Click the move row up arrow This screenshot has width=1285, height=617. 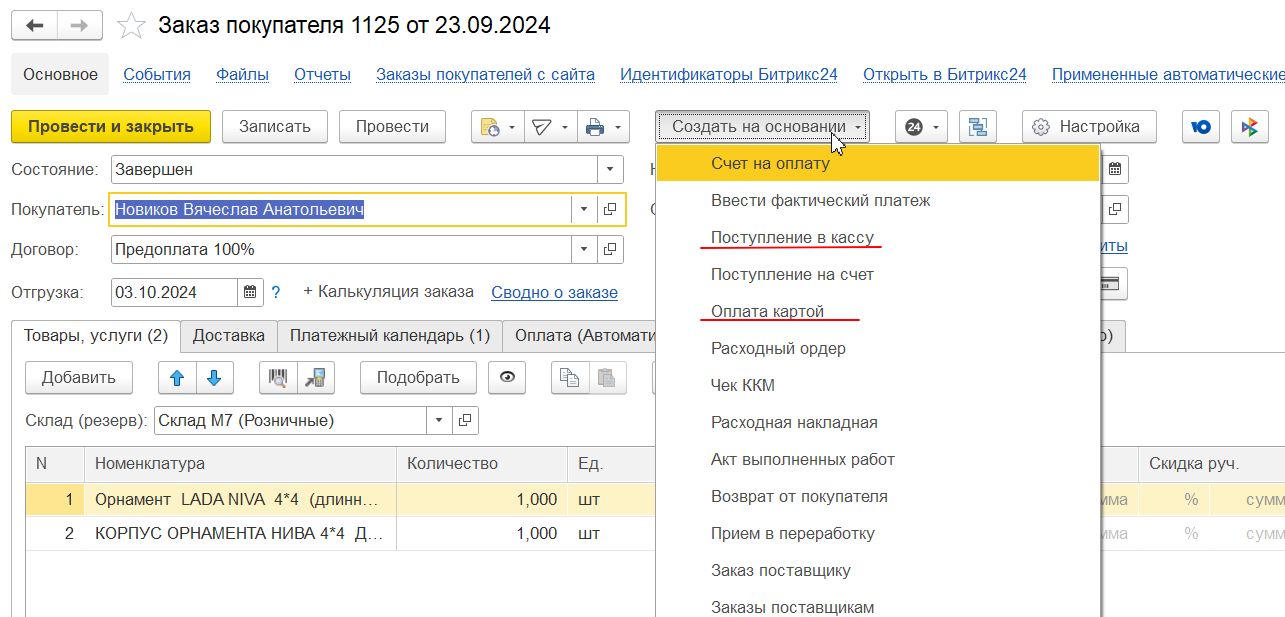pos(177,377)
